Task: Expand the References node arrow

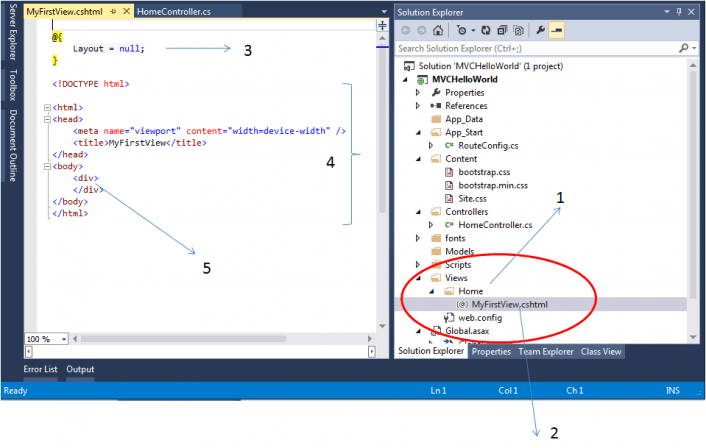Action: click(418, 106)
